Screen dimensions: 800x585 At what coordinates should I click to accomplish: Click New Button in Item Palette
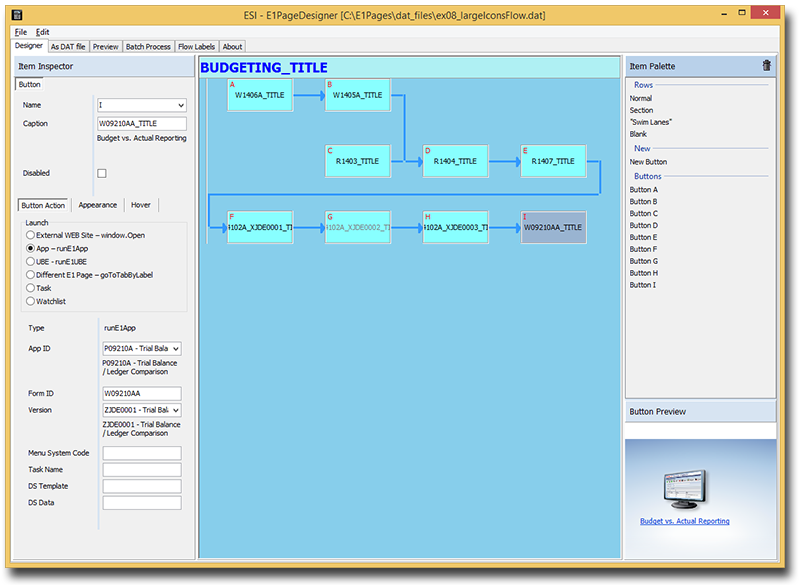tap(648, 162)
